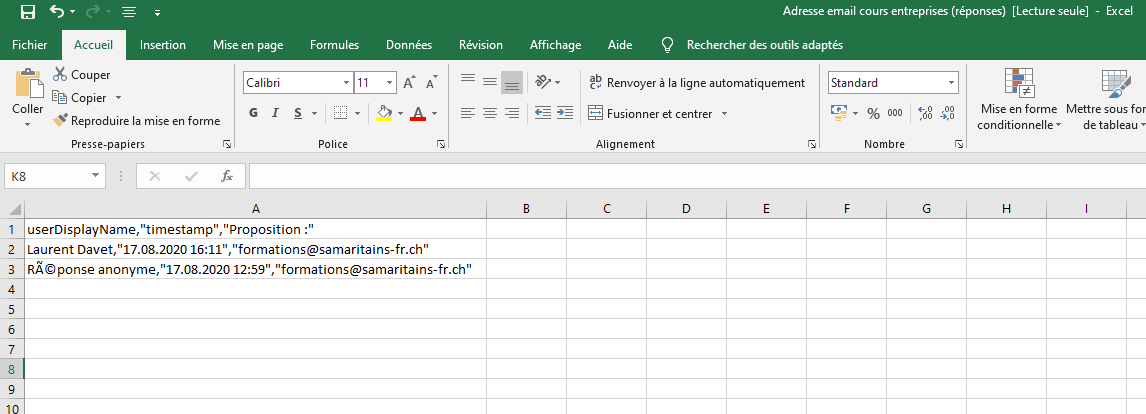This screenshot has height=414, width=1146.
Task: Align text to top
Action: [468, 80]
